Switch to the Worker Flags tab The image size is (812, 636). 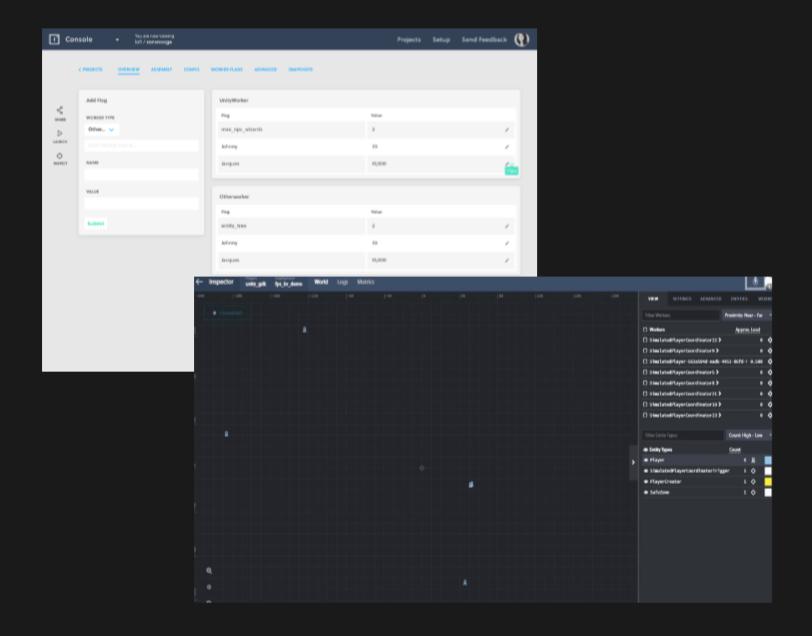(226, 69)
